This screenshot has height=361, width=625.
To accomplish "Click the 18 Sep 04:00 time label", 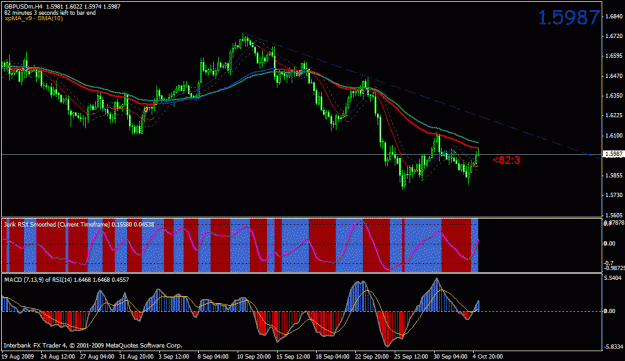I will pyautogui.click(x=332, y=357).
